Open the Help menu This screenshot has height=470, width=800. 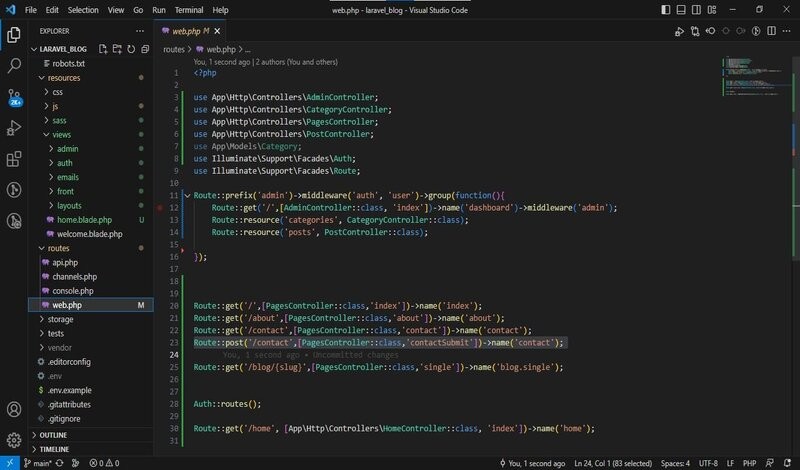pos(220,10)
